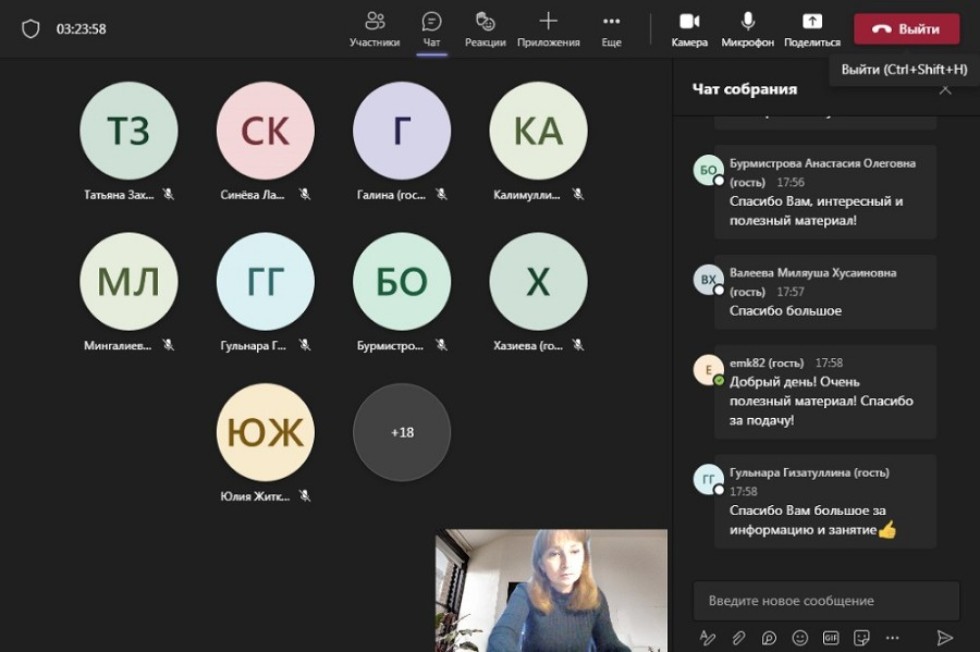Send the chat message with arrow icon

(944, 637)
